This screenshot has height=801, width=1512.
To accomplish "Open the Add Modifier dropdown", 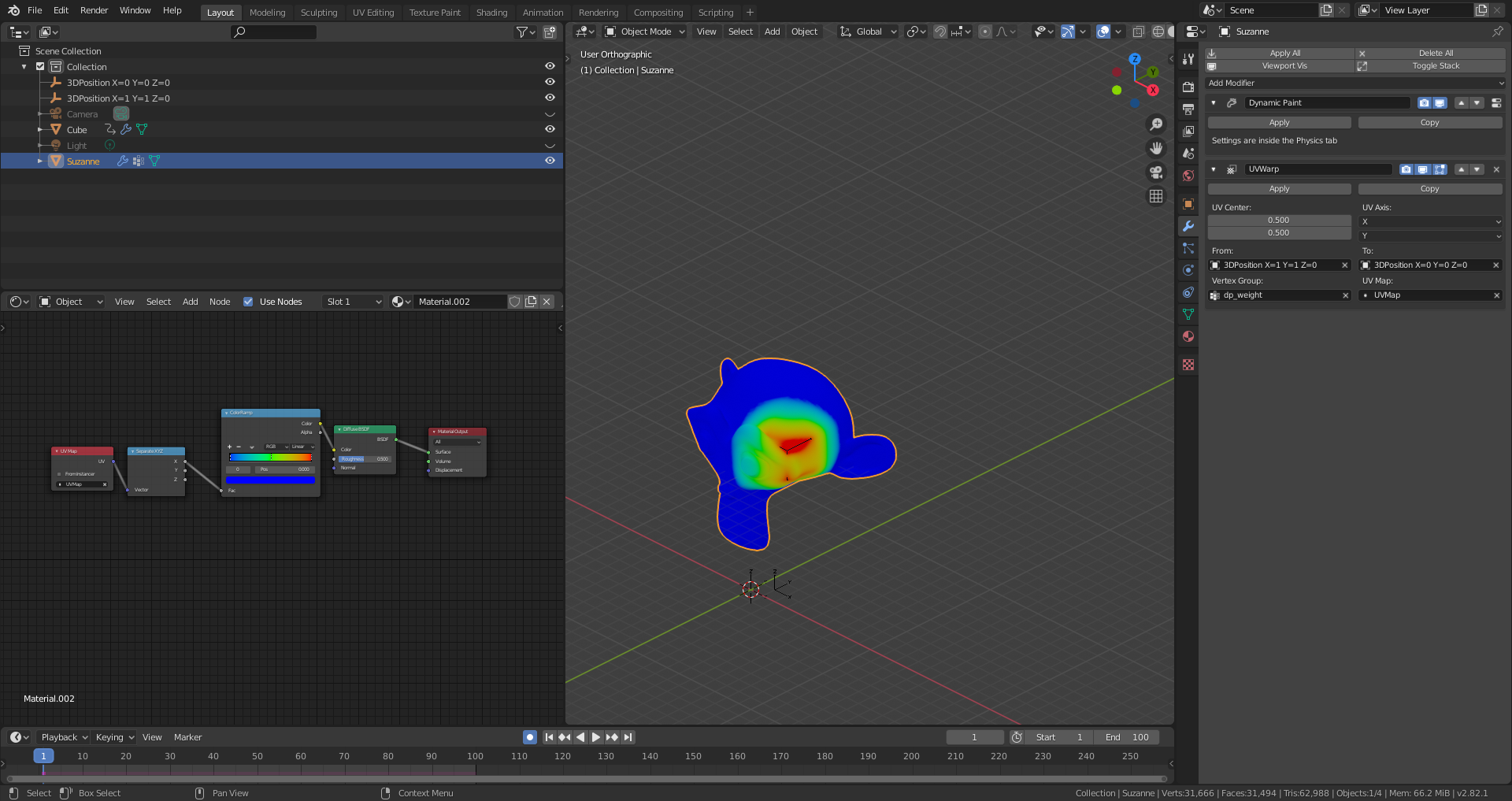I will coord(1355,83).
